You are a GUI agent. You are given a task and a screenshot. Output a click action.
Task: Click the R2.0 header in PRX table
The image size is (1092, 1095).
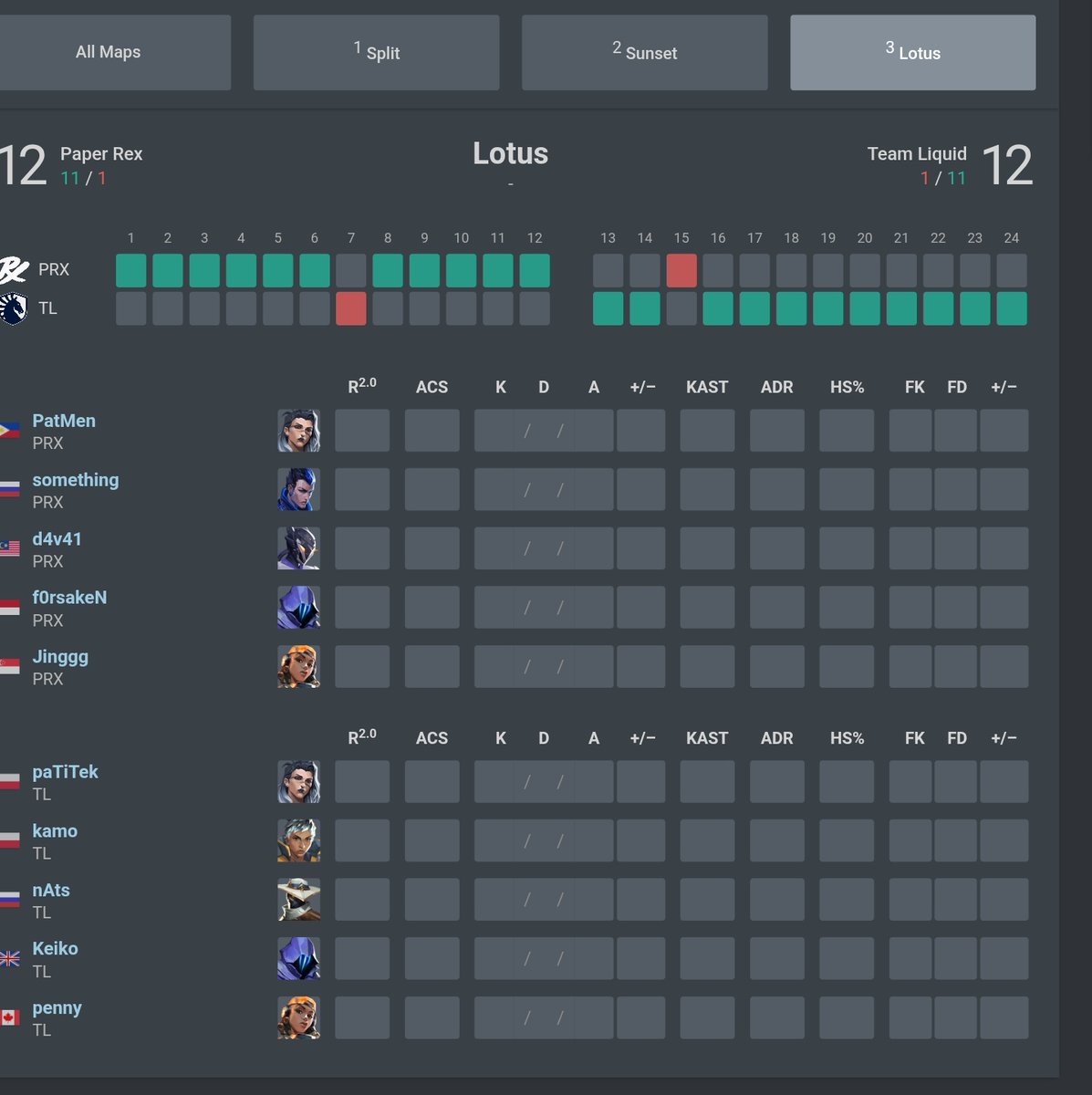(362, 386)
